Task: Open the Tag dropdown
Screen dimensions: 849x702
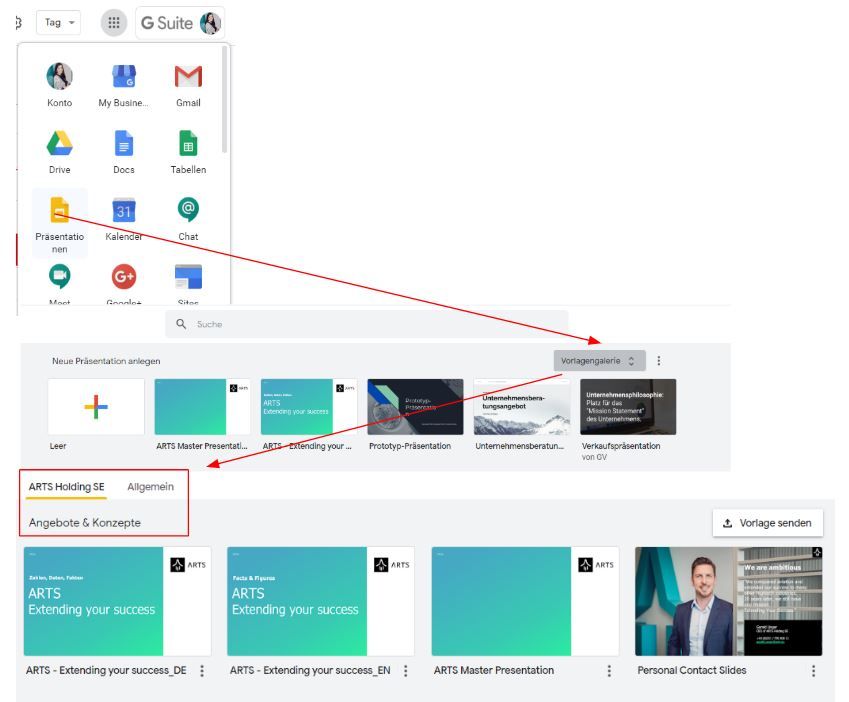Action: point(58,23)
